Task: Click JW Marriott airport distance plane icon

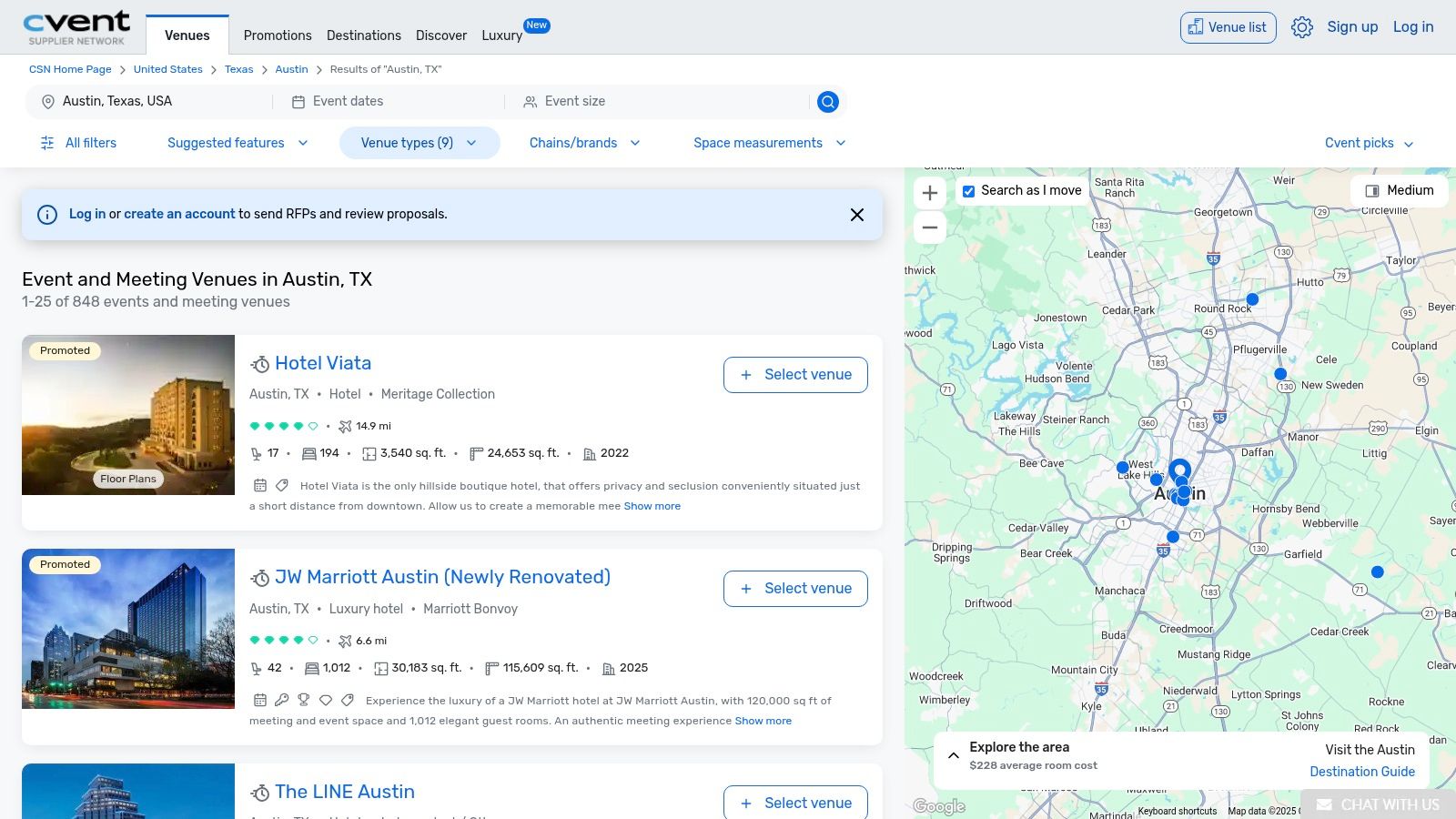Action: pyautogui.click(x=345, y=641)
